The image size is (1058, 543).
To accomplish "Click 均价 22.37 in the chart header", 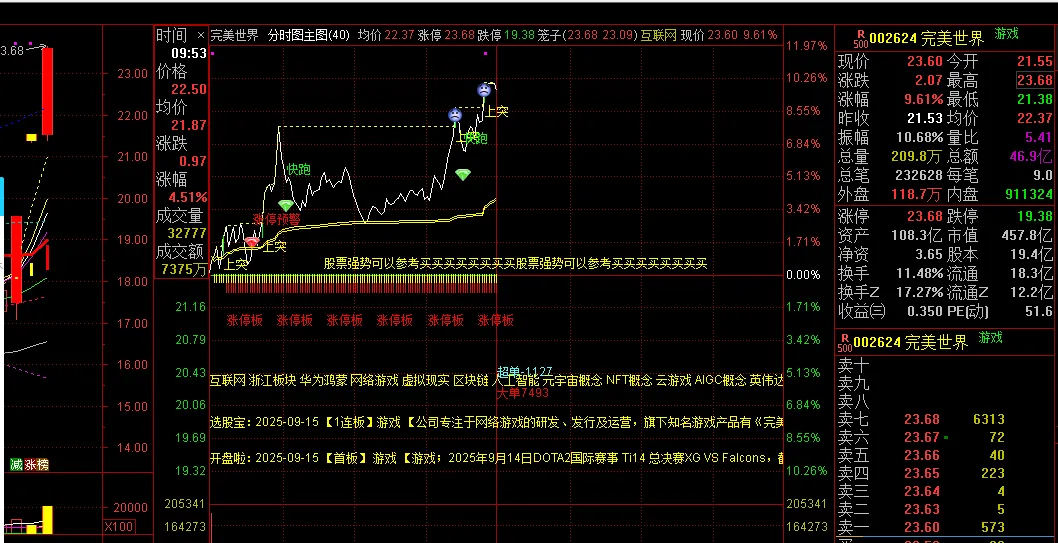I will 386,35.
